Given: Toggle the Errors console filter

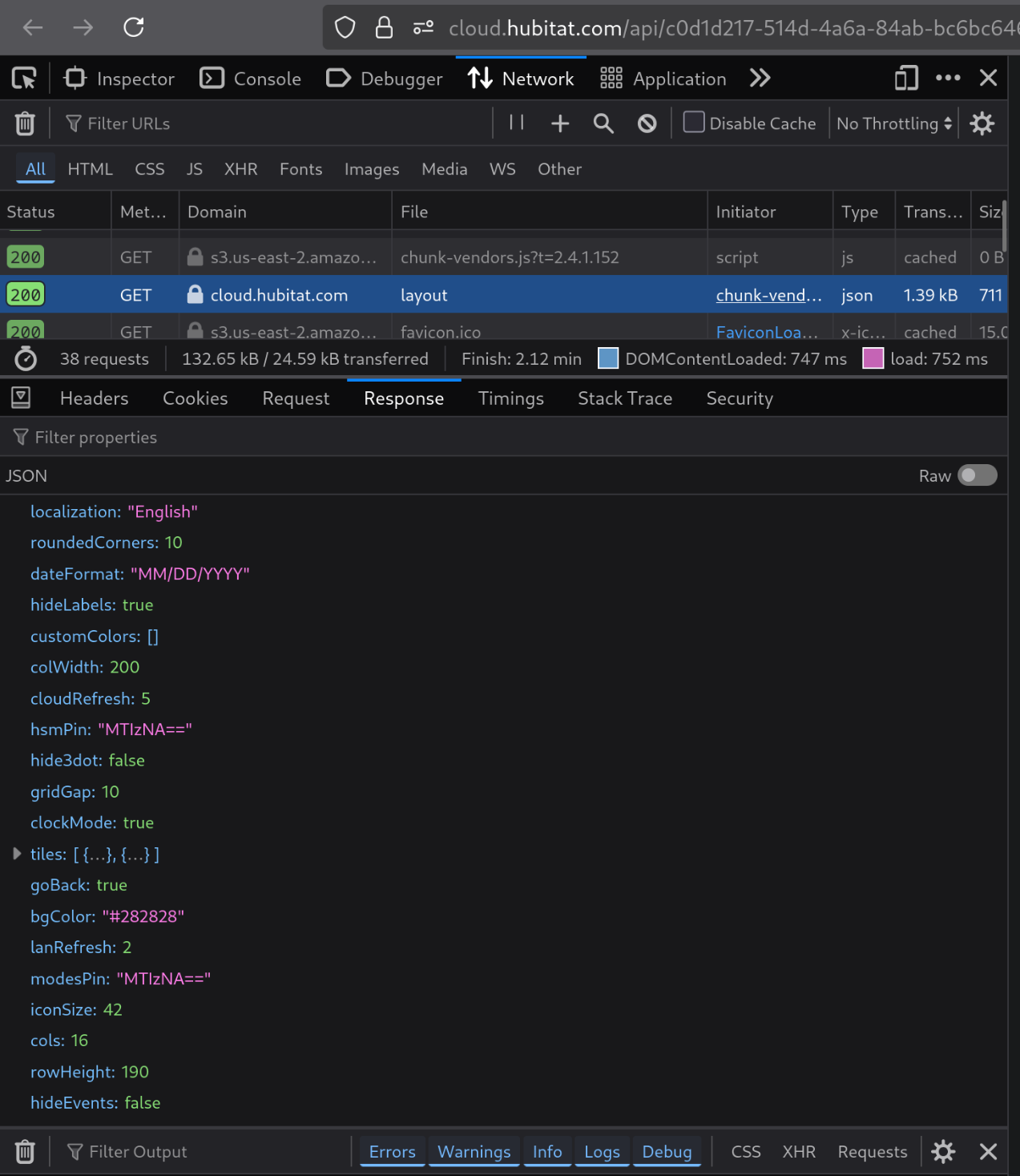Looking at the screenshot, I should pyautogui.click(x=392, y=1152).
